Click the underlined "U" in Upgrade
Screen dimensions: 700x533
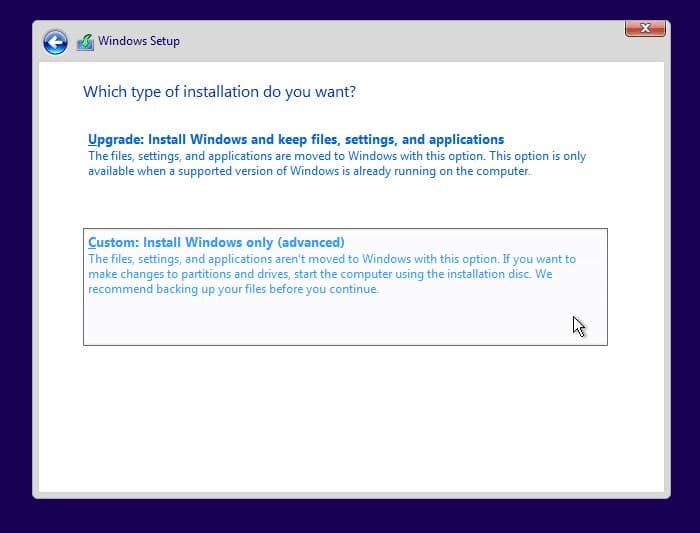92,140
